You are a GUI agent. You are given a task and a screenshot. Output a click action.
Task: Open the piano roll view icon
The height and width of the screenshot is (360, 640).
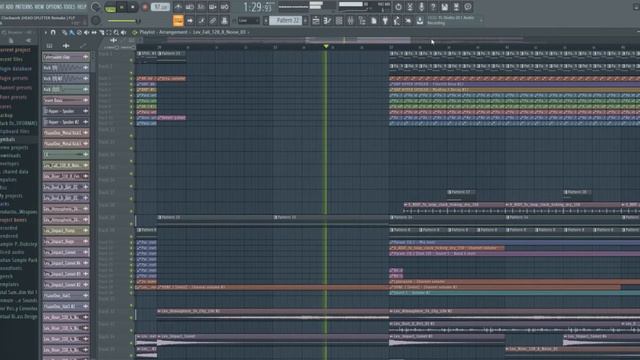pyautogui.click(x=327, y=20)
